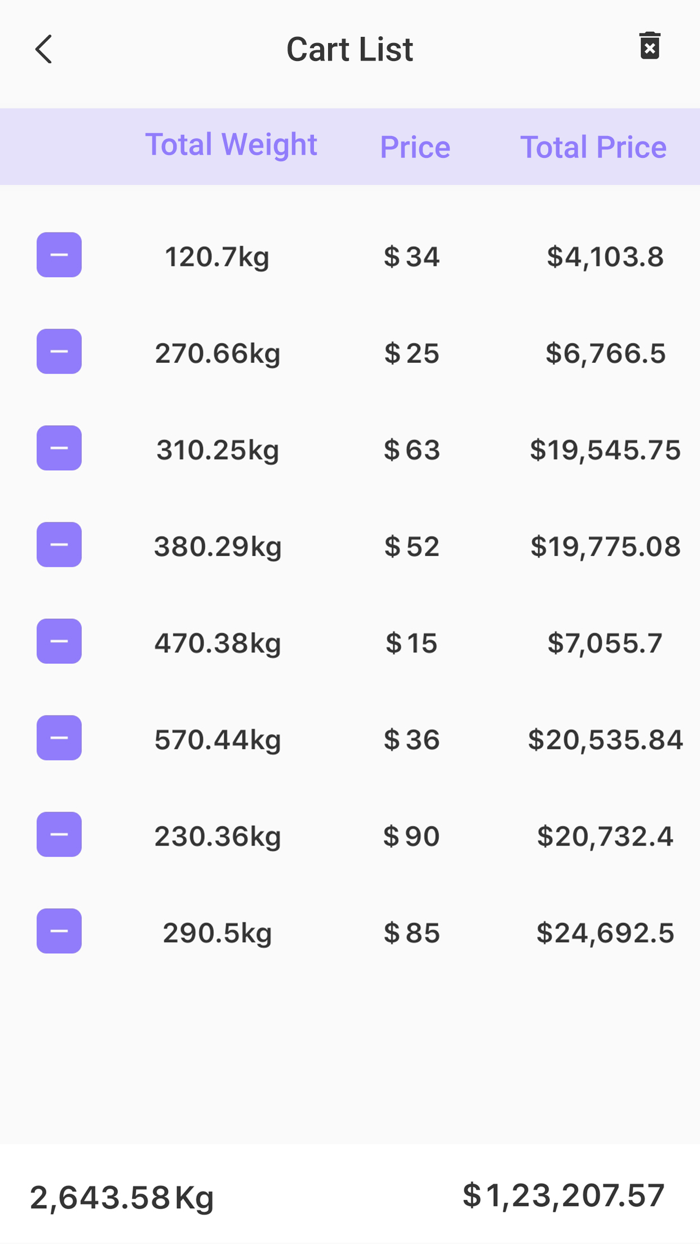Tap the Cart List title text
The width and height of the screenshot is (700, 1244).
click(350, 48)
